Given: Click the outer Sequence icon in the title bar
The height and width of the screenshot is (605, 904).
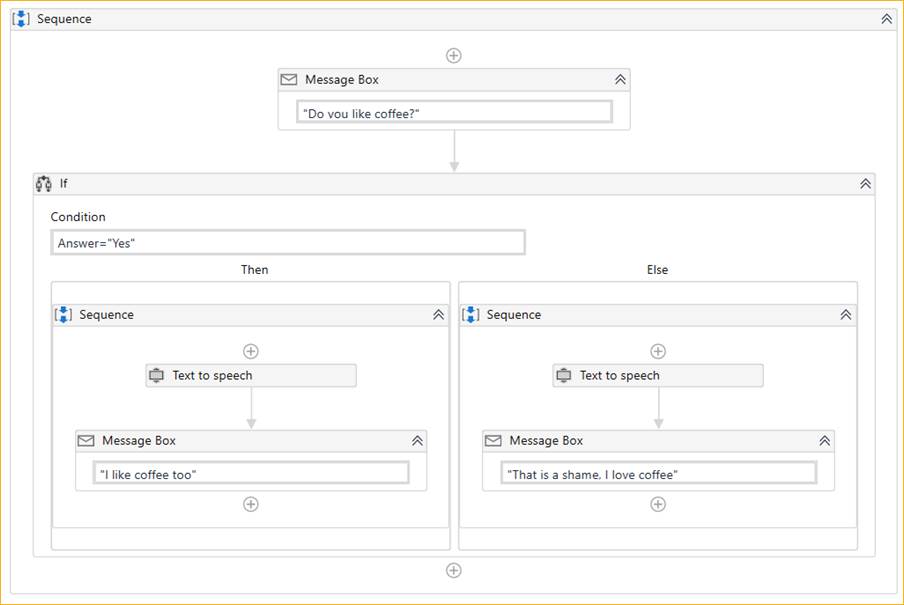Looking at the screenshot, I should pyautogui.click(x=21, y=18).
